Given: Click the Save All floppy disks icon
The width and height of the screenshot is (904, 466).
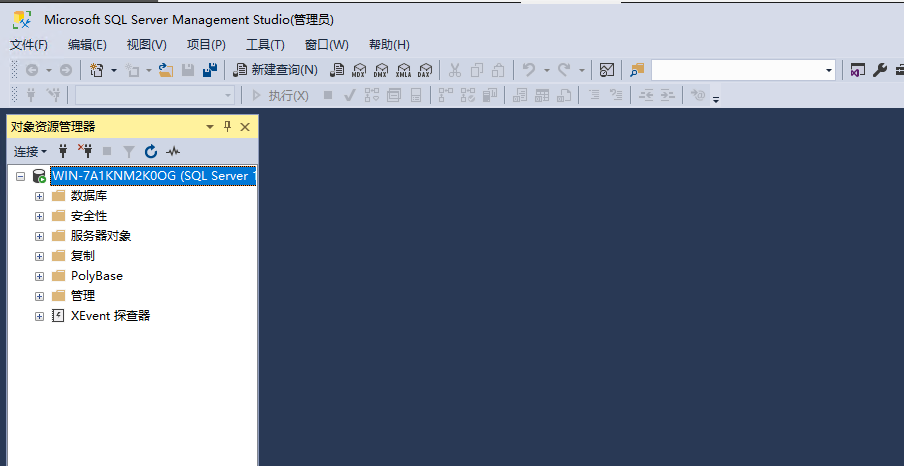Looking at the screenshot, I should pos(210,70).
